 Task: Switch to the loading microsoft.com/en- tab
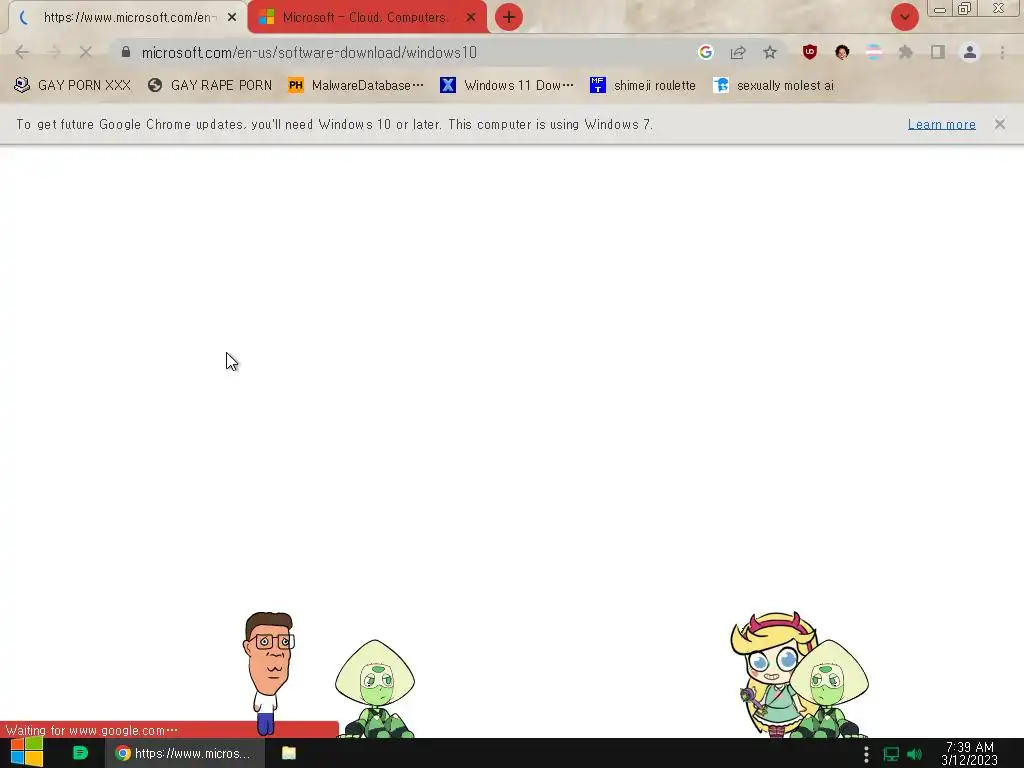[x=128, y=18]
